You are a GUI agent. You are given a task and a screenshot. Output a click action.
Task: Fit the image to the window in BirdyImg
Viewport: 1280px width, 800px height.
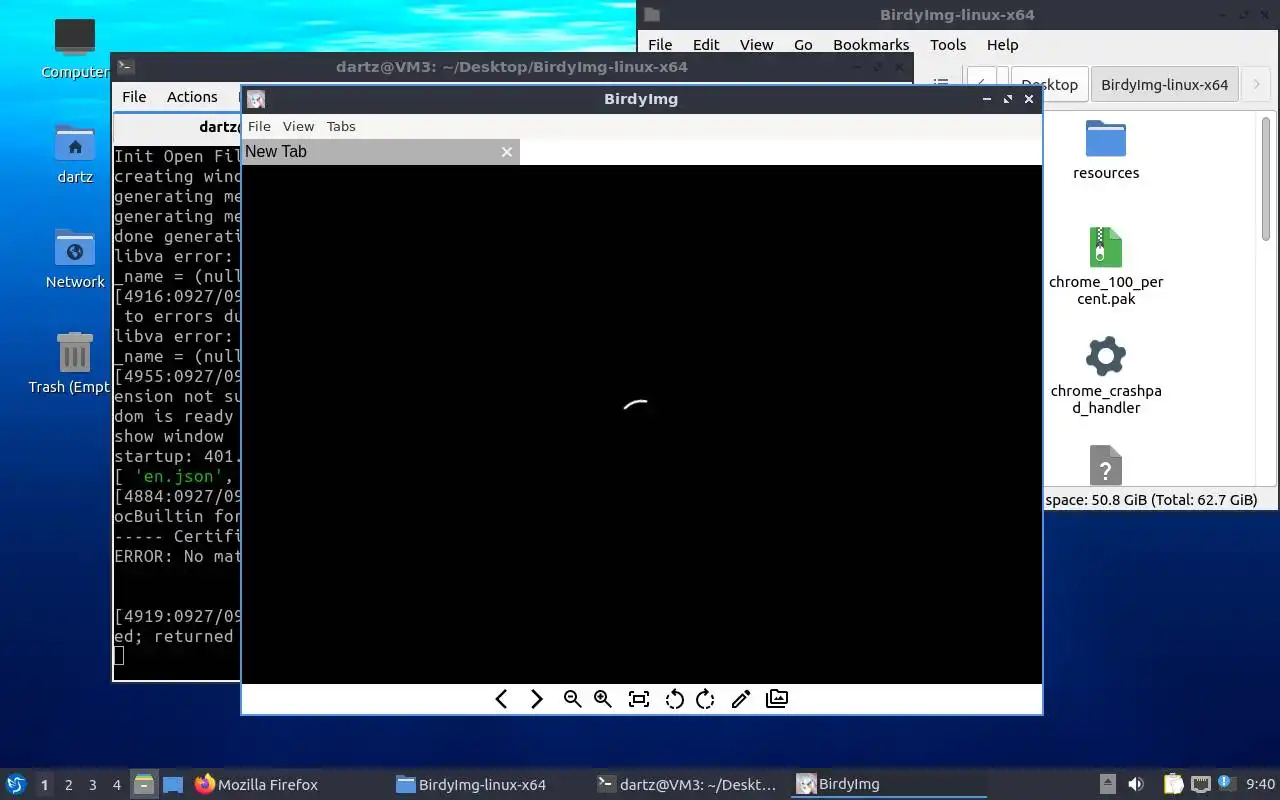[x=639, y=699]
